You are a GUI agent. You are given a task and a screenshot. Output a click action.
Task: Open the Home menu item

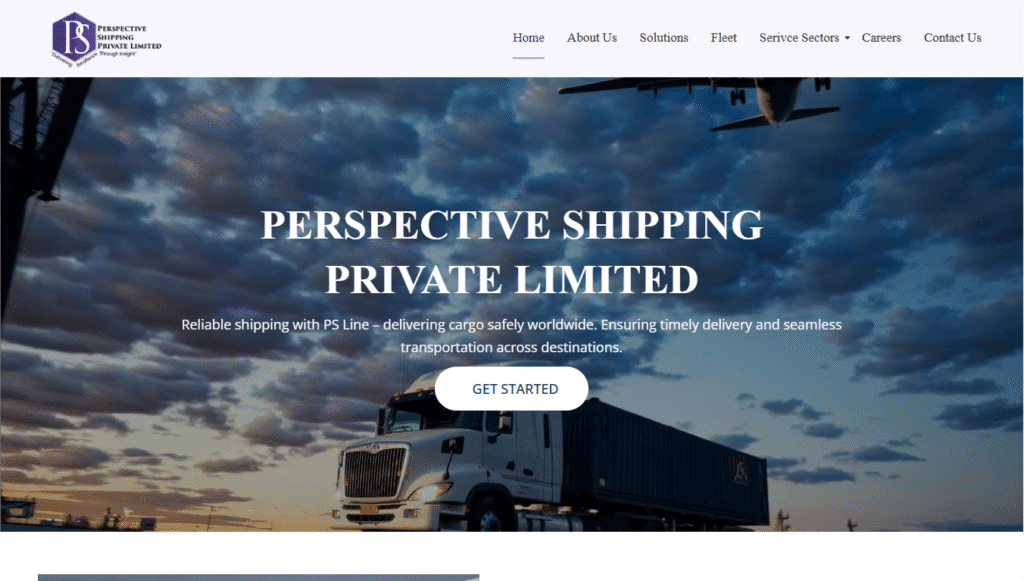528,38
